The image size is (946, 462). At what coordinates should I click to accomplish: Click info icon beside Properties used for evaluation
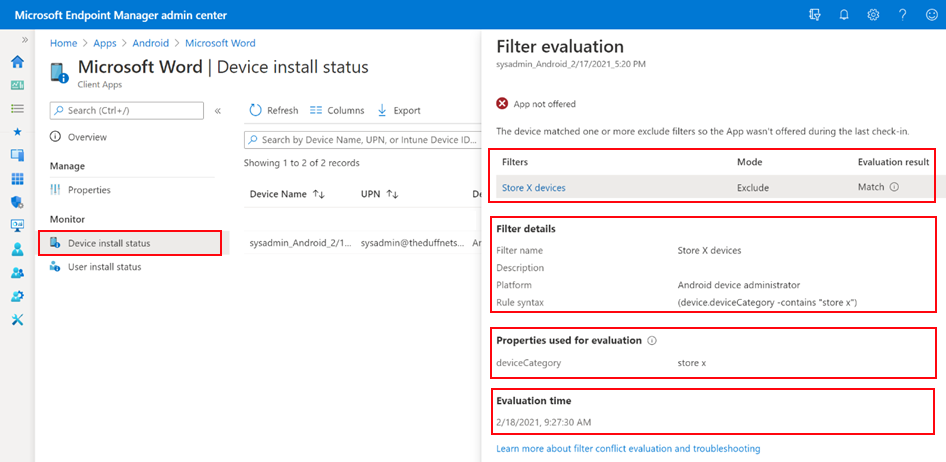tap(652, 341)
